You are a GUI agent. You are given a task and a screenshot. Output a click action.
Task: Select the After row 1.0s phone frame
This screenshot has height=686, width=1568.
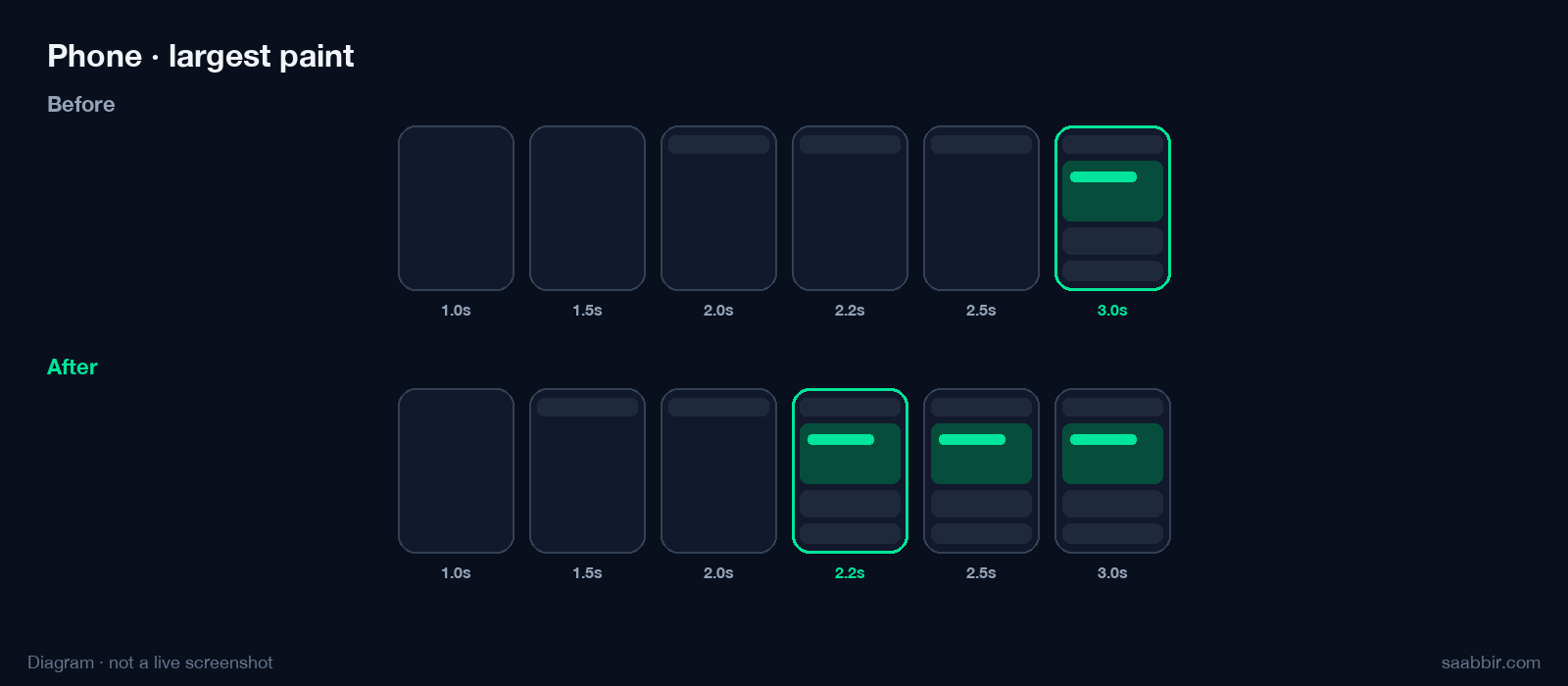pos(456,470)
